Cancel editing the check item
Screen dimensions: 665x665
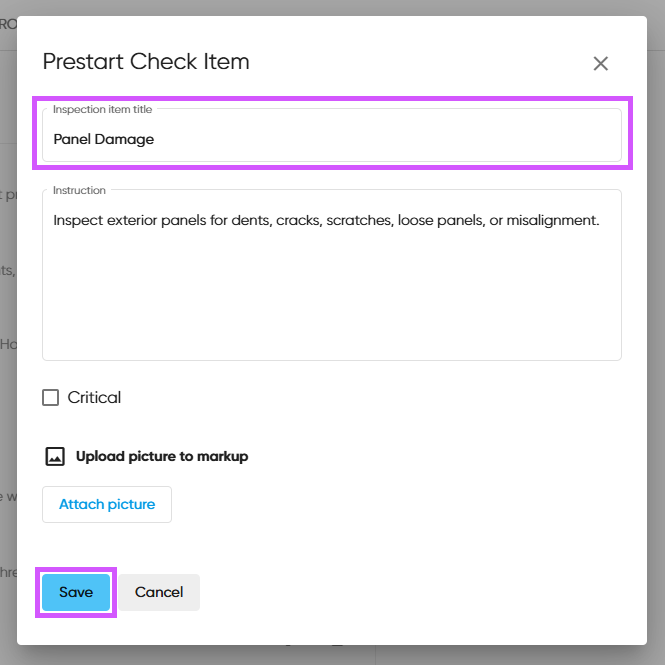pyautogui.click(x=159, y=592)
